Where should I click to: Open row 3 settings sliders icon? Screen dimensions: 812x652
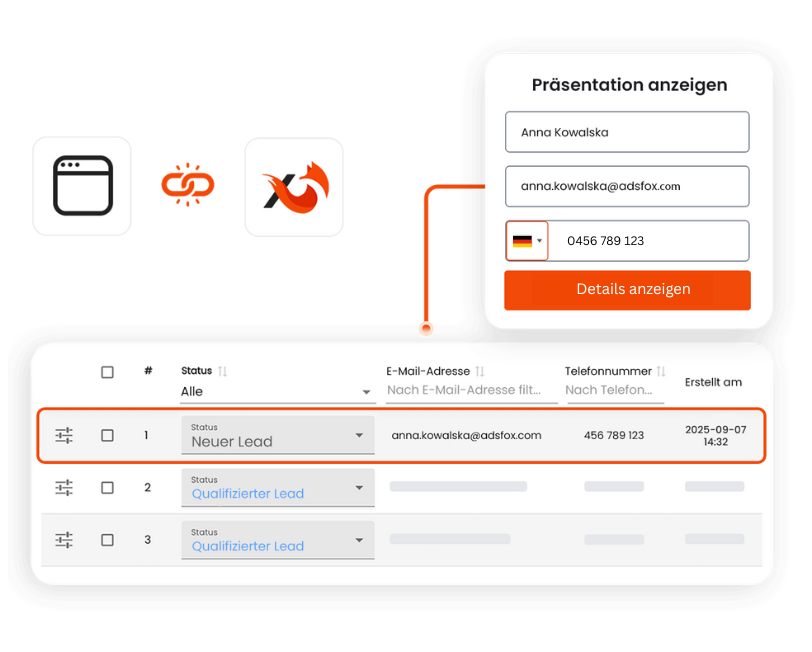[64, 540]
